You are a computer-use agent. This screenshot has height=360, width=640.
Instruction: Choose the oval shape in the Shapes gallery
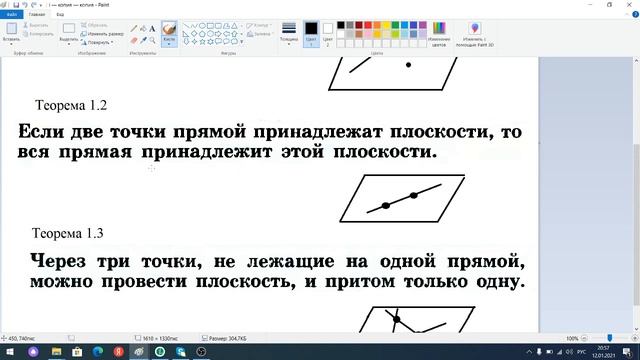point(202,26)
